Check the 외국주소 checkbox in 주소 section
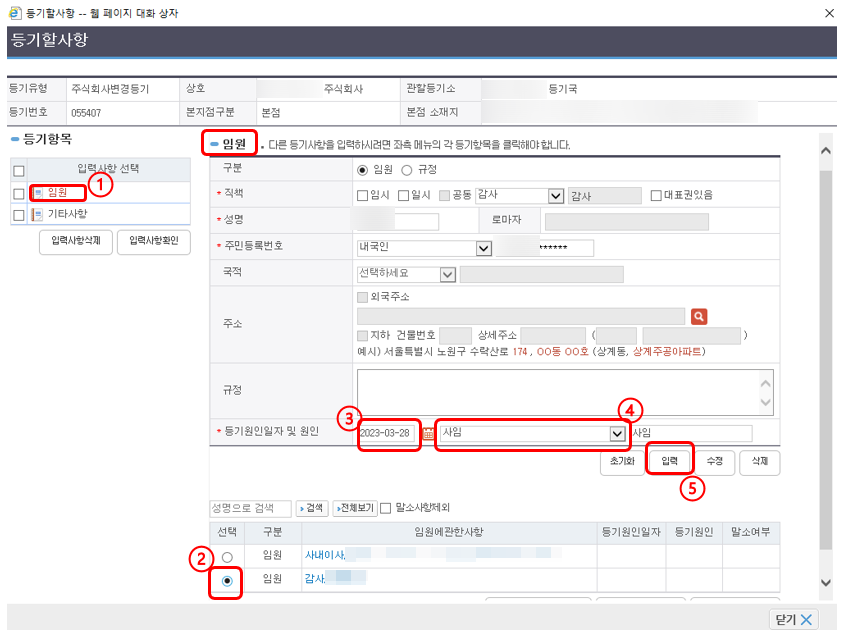845x633 pixels. pos(362,297)
